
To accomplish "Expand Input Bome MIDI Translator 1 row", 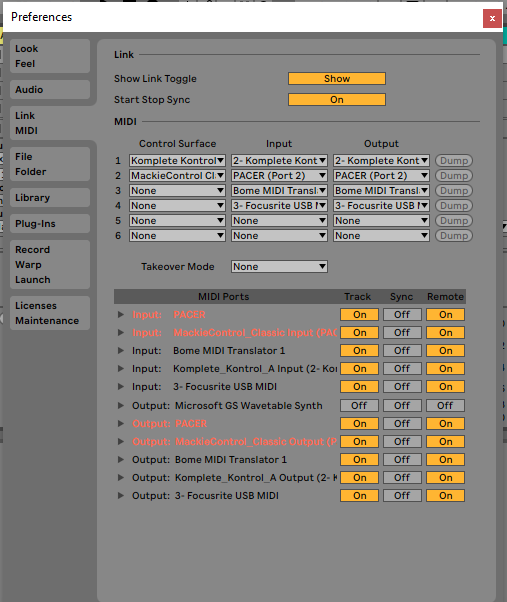I will click(x=121, y=351).
